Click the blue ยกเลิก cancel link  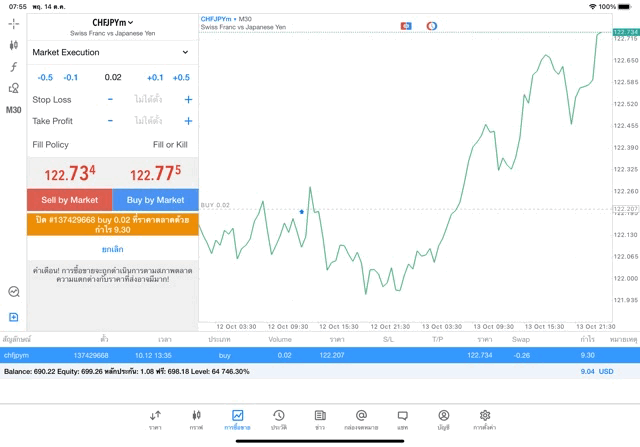coord(113,249)
